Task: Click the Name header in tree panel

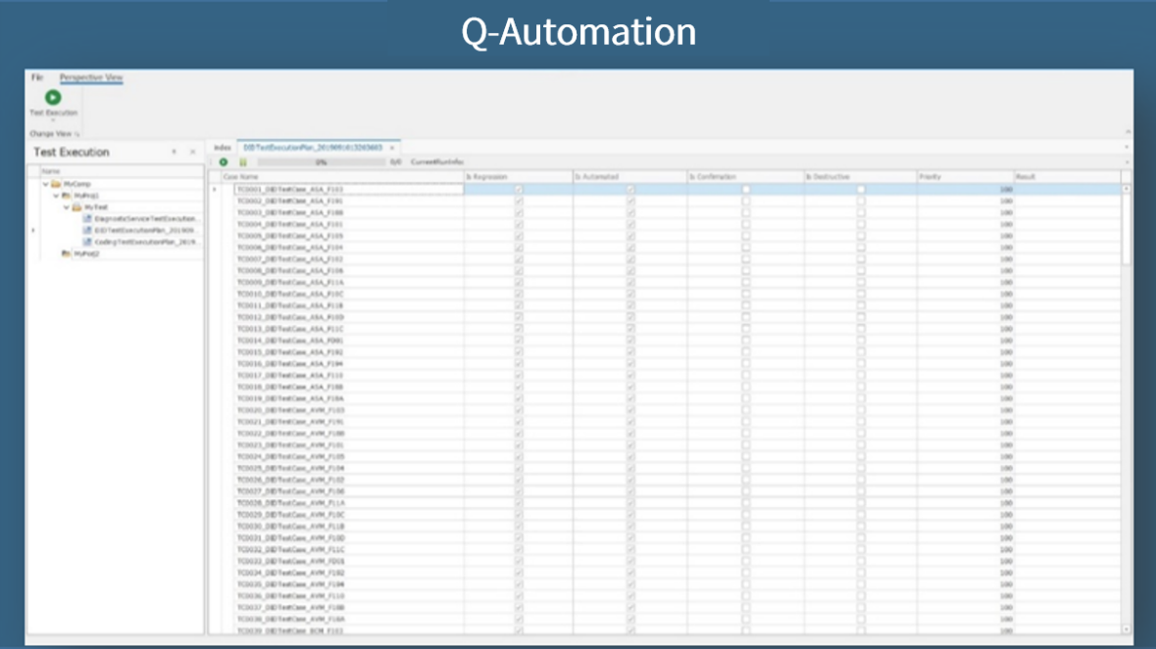Action: [x=122, y=172]
